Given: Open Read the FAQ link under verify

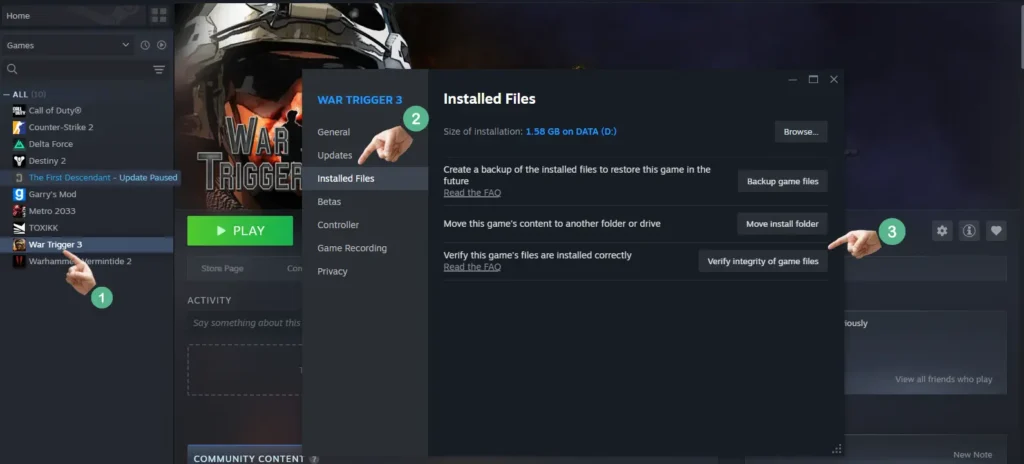Looking at the screenshot, I should pyautogui.click(x=472, y=267).
